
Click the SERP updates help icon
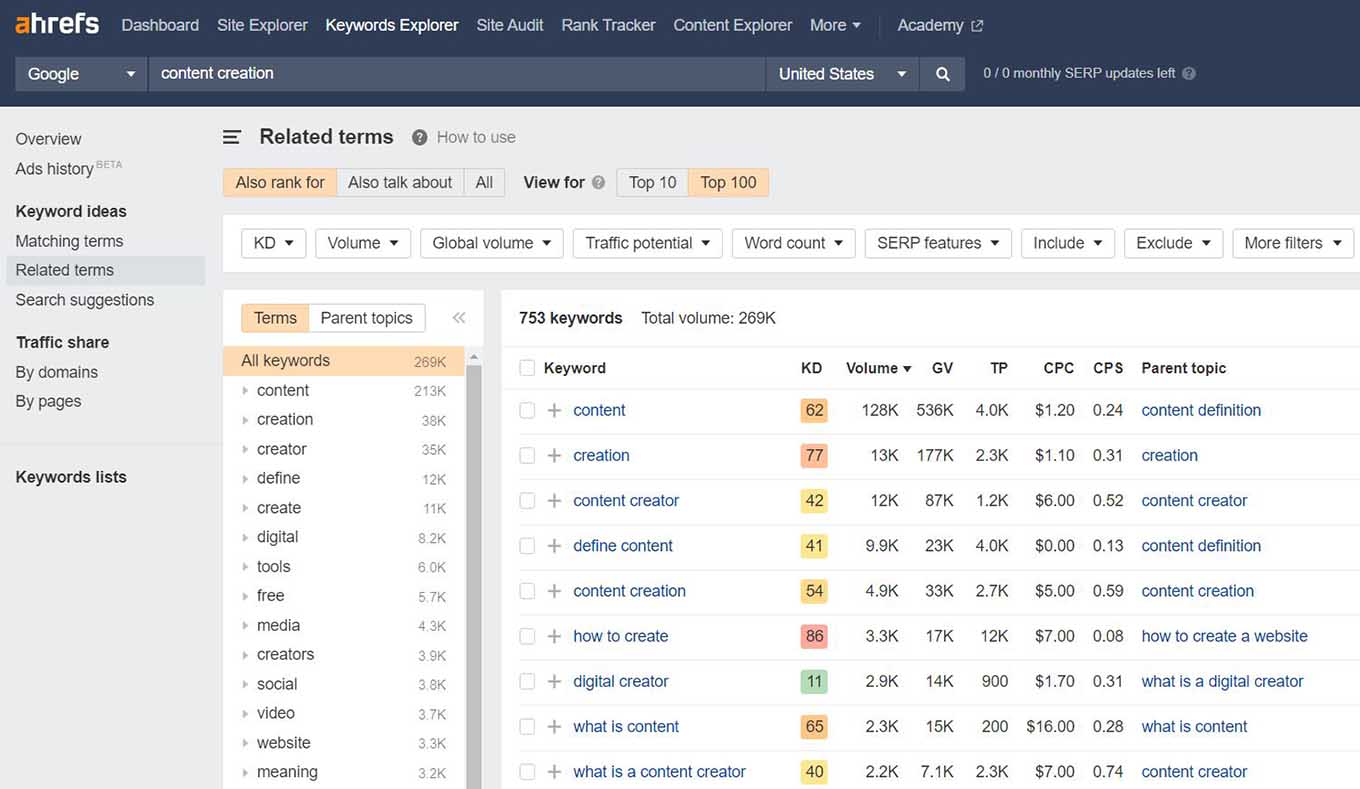click(x=1188, y=73)
